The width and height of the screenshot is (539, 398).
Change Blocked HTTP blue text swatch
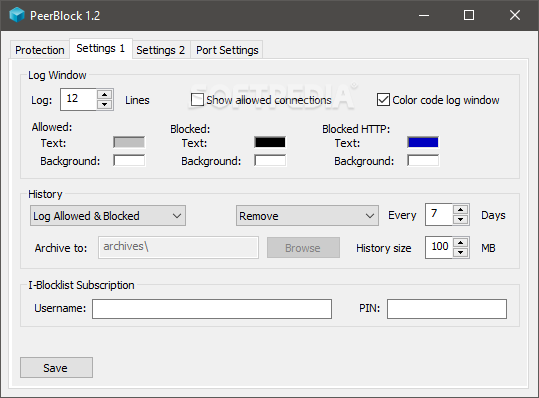point(423,142)
